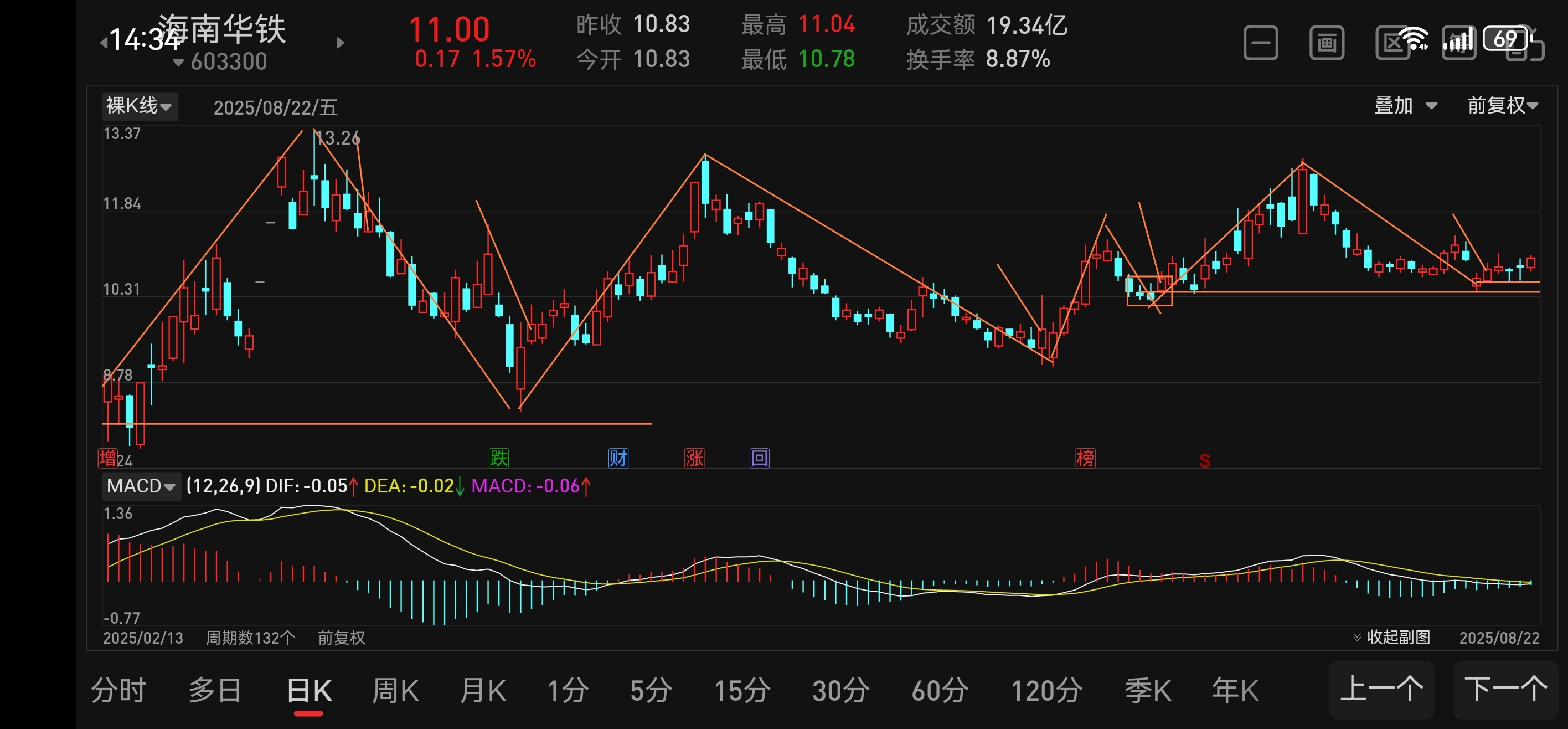The height and width of the screenshot is (729, 1568).
Task: Tap the green '跌' event marker
Action: [498, 458]
